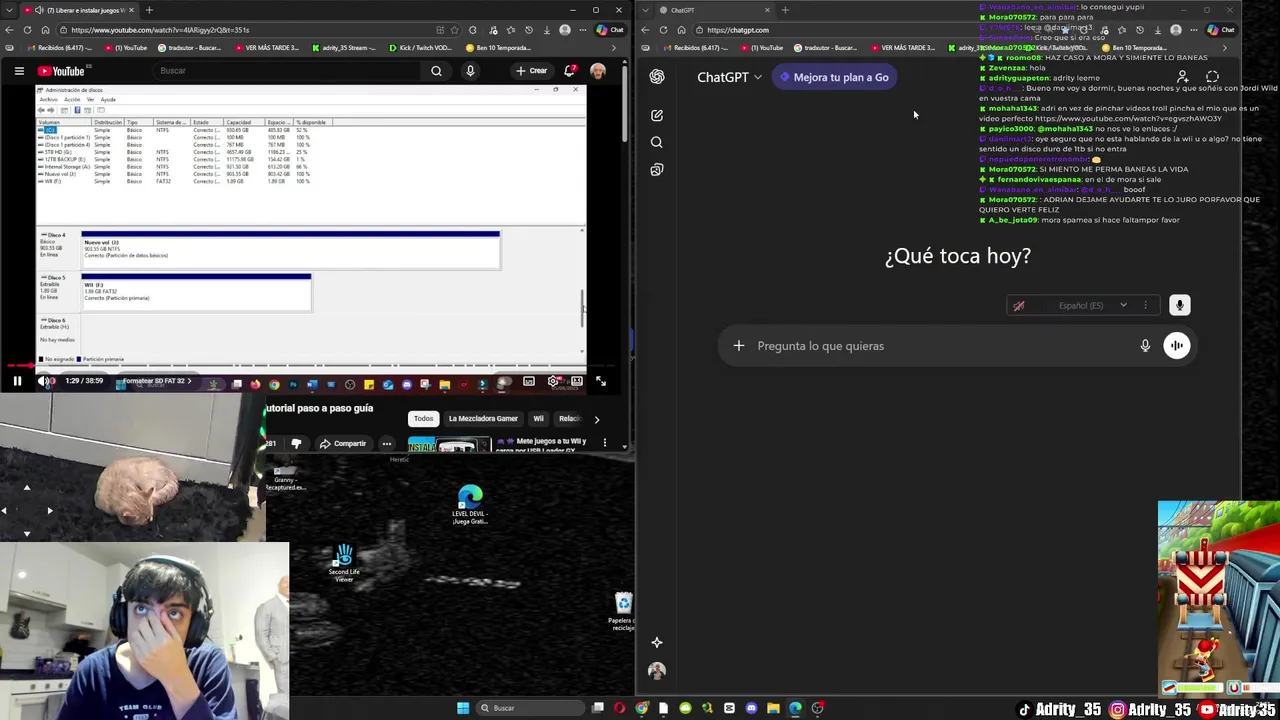Launch ChatGPT voice mode button
The width and height of the screenshot is (1280, 720).
click(1176, 346)
